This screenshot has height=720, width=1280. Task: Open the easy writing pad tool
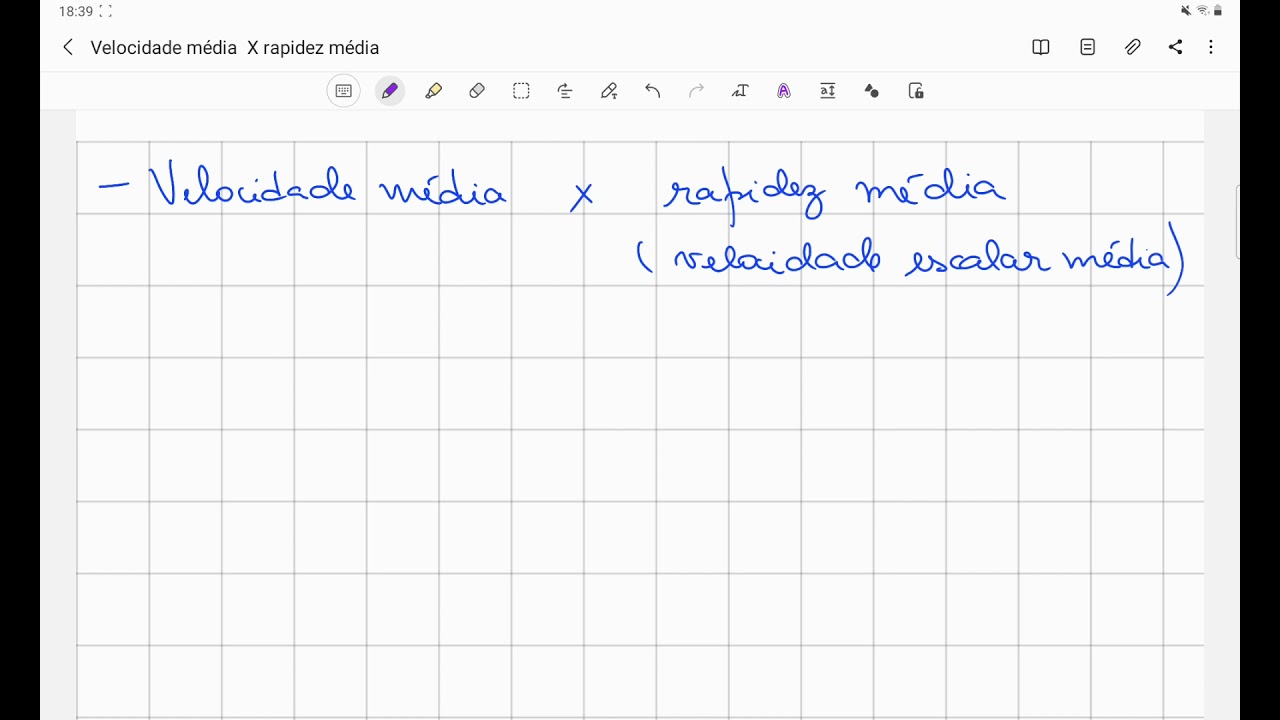[828, 91]
